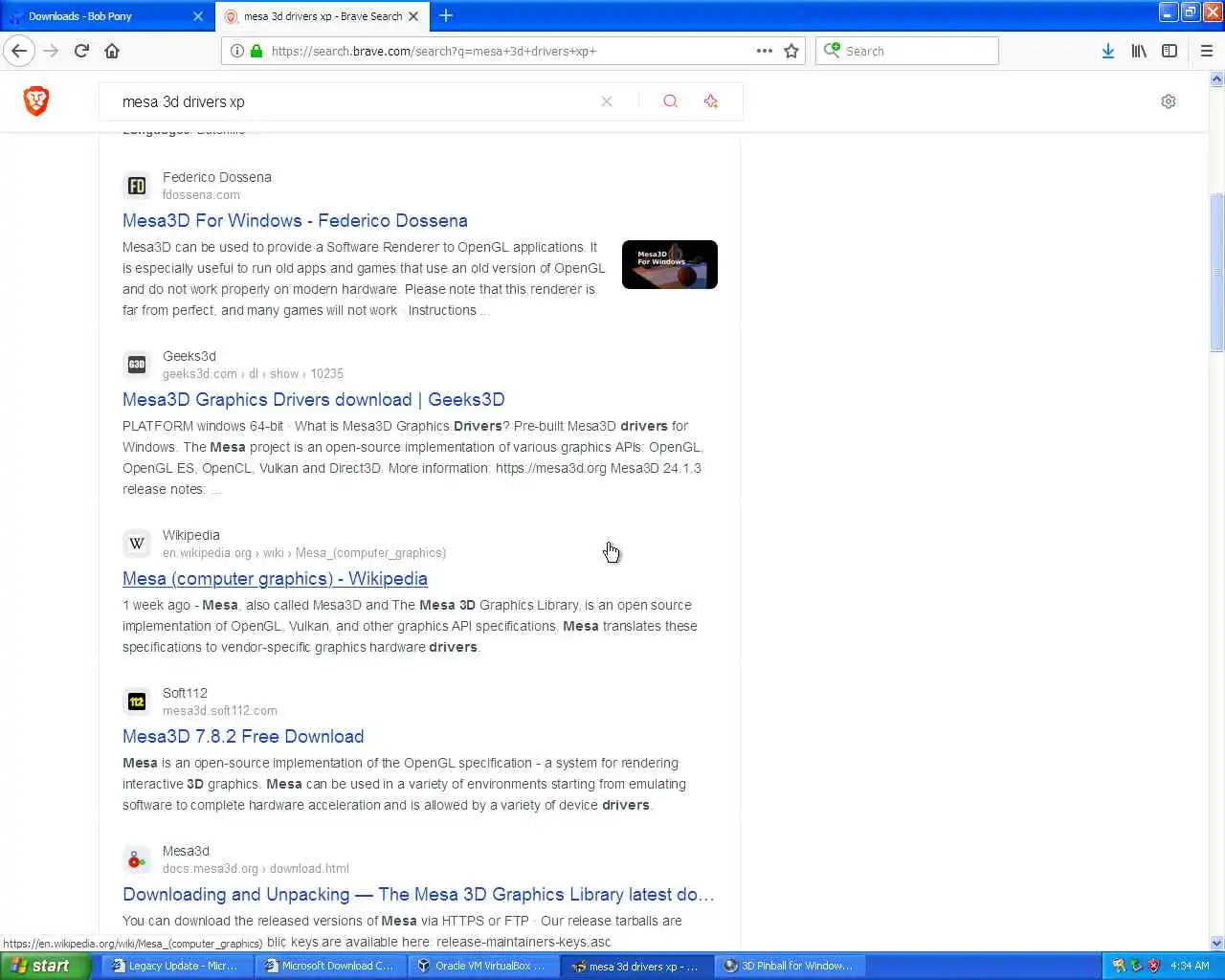Switch to Oracle VM VirtualBox taskbar window
Image resolution: width=1225 pixels, height=980 pixels.
click(x=482, y=966)
